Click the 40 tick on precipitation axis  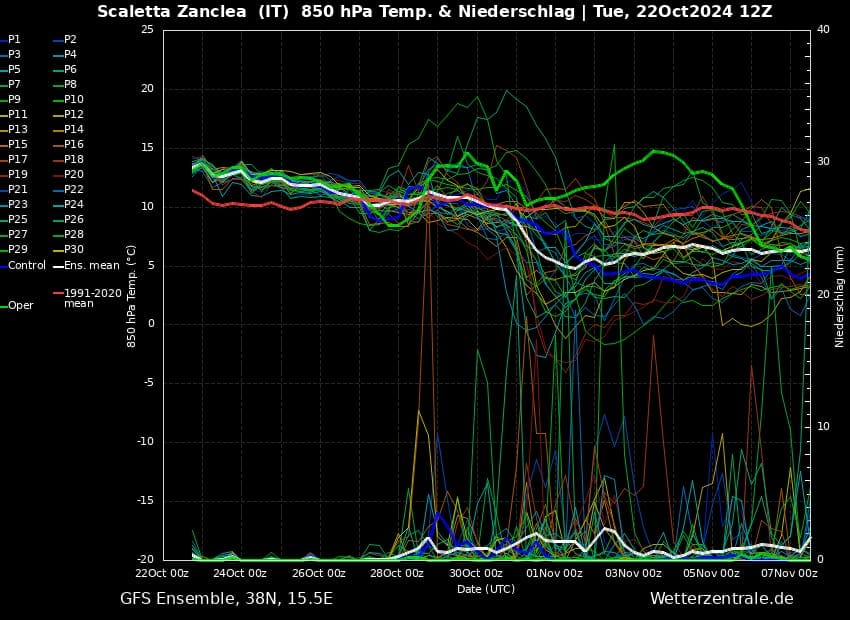823,29
